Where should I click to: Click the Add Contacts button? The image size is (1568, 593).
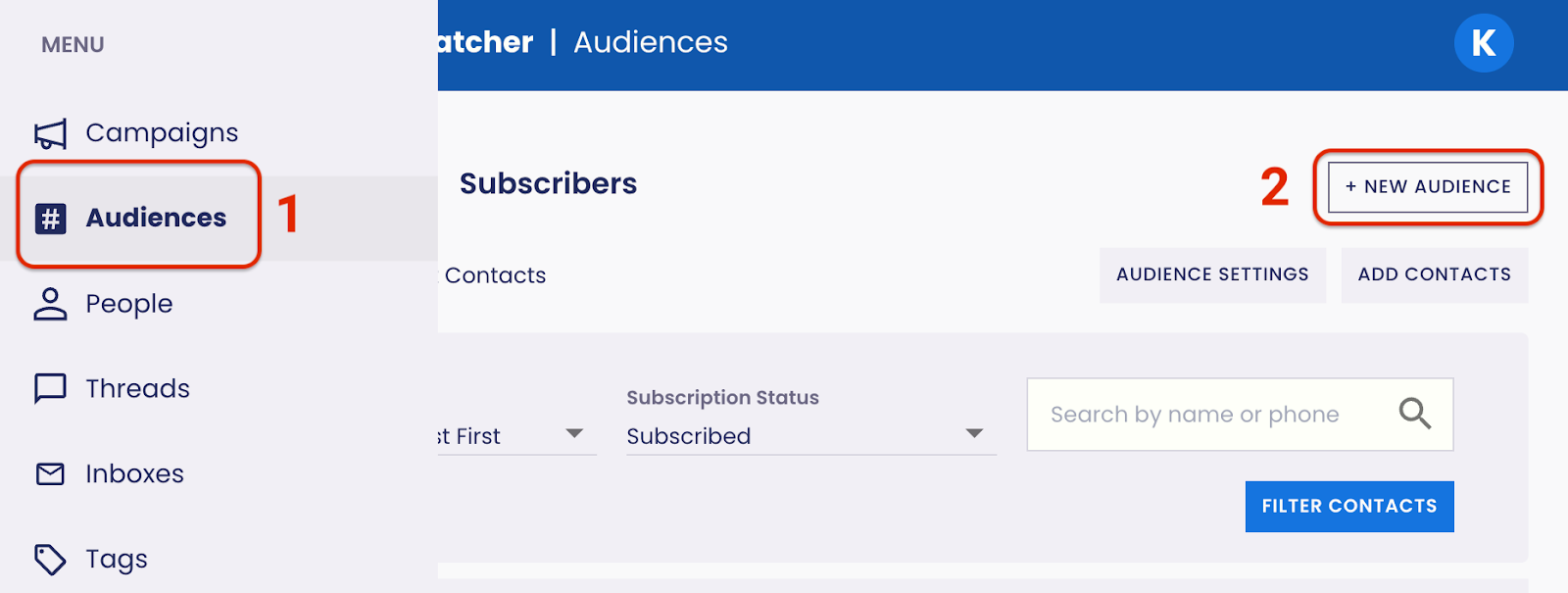click(x=1434, y=275)
